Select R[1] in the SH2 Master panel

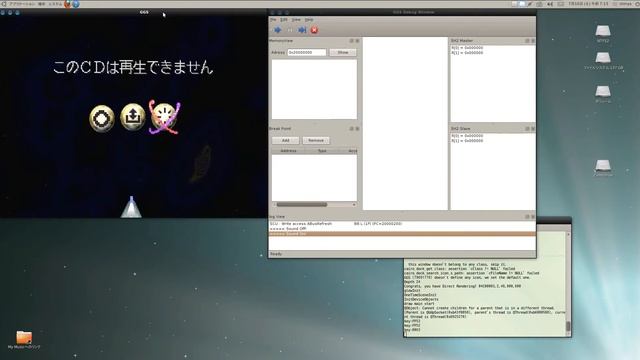pos(467,53)
